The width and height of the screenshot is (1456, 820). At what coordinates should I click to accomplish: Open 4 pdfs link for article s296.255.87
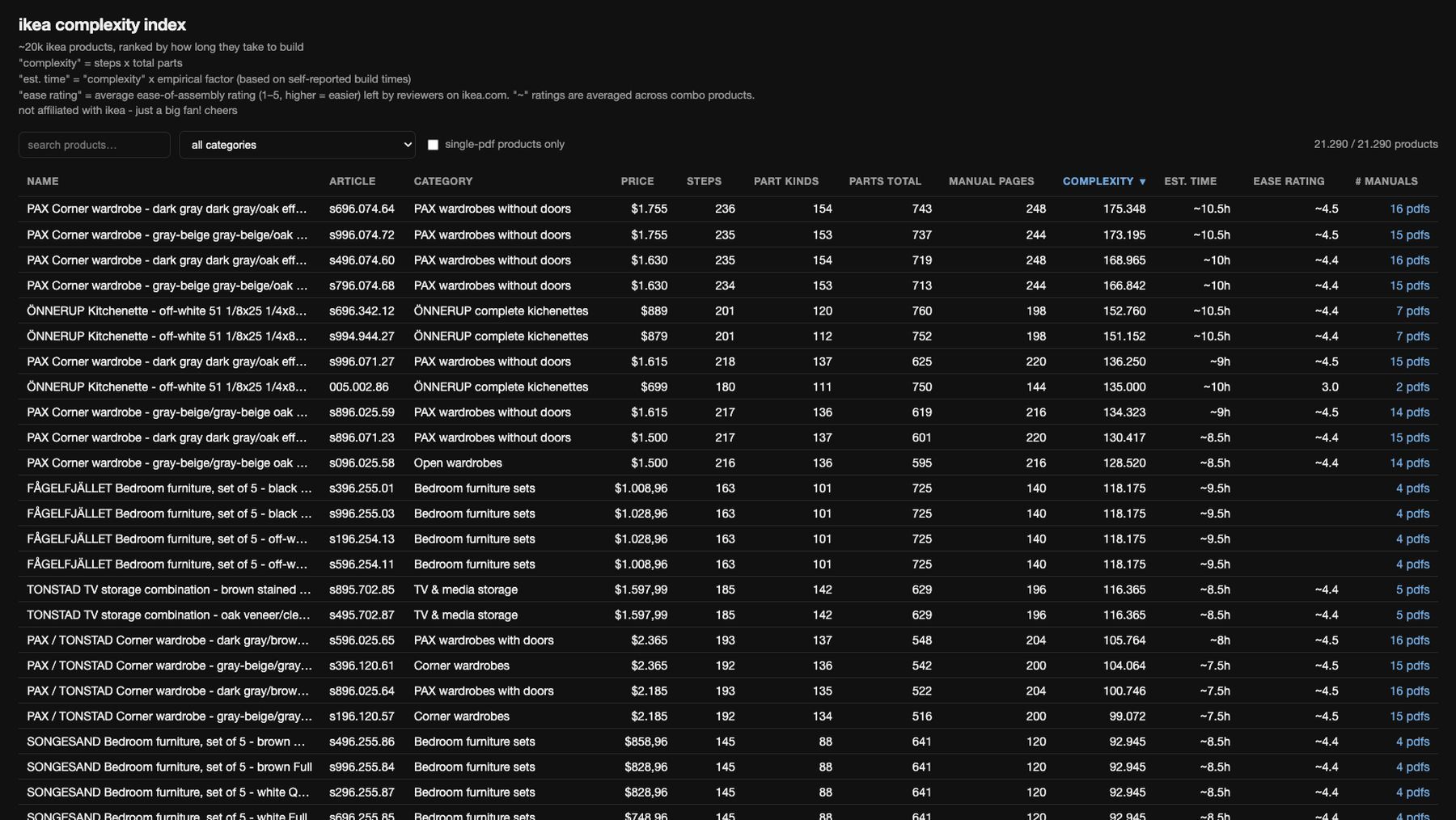(1412, 792)
